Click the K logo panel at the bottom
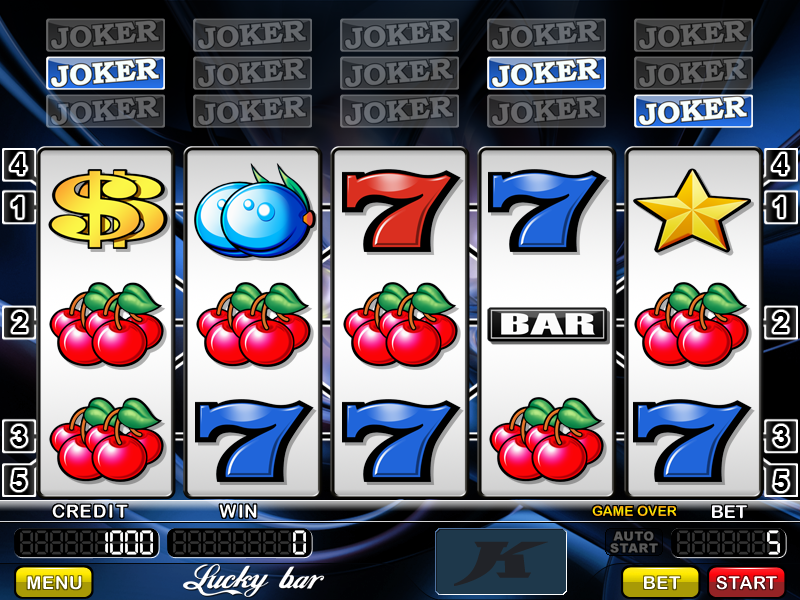This screenshot has height=600, width=800. pos(501,561)
